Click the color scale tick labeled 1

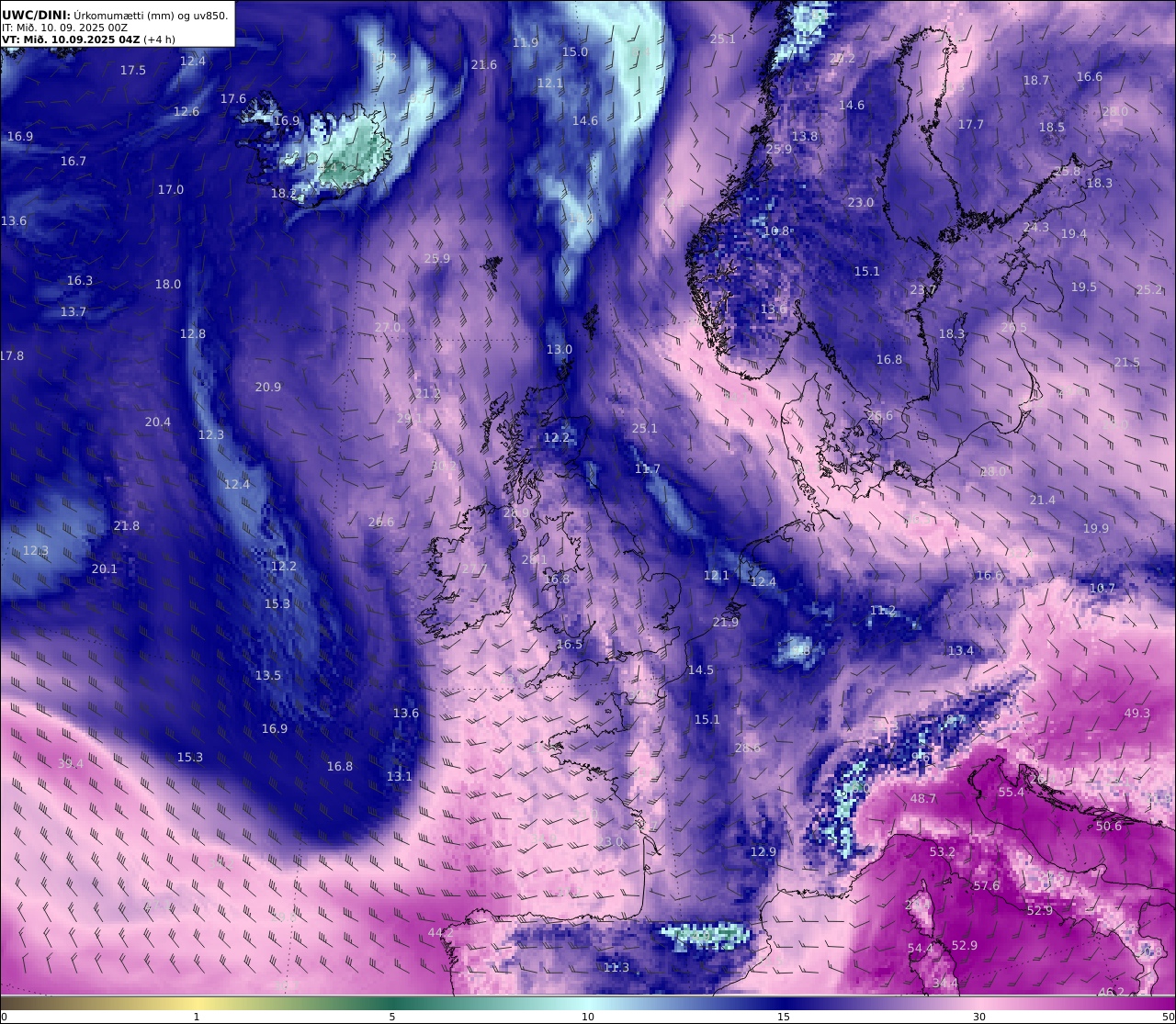click(197, 1017)
